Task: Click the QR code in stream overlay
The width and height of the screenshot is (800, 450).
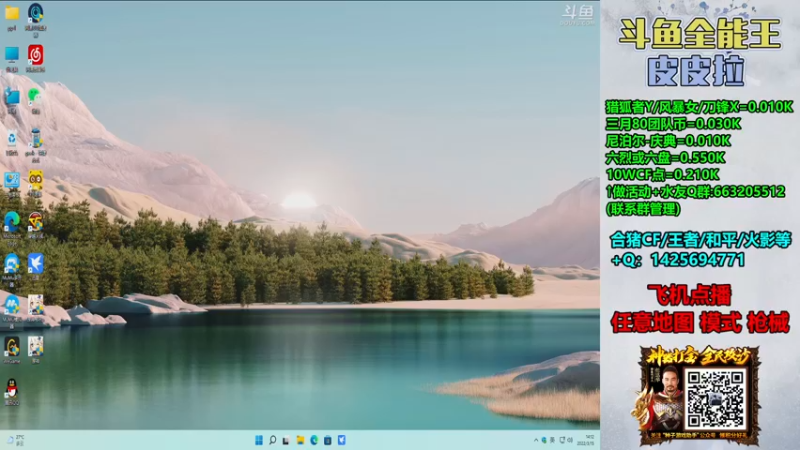Action: tap(715, 399)
